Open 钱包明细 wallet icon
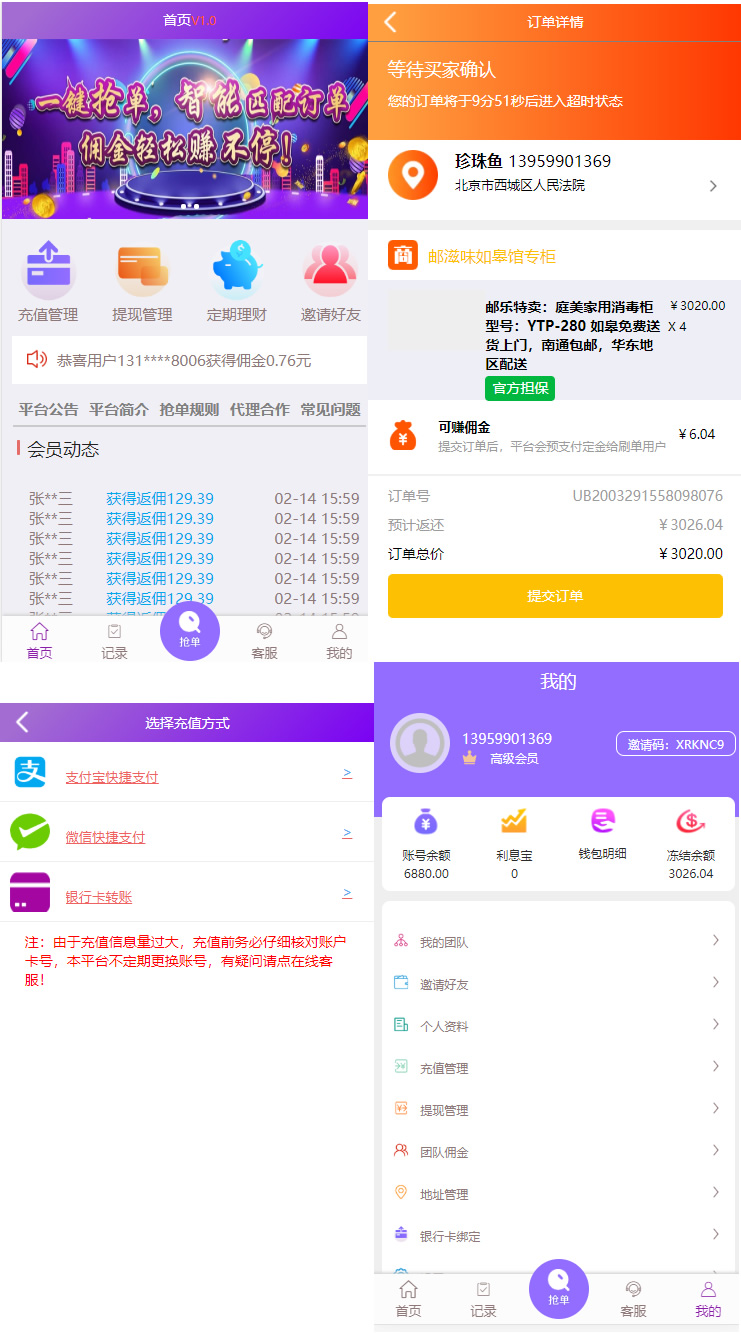 [602, 822]
